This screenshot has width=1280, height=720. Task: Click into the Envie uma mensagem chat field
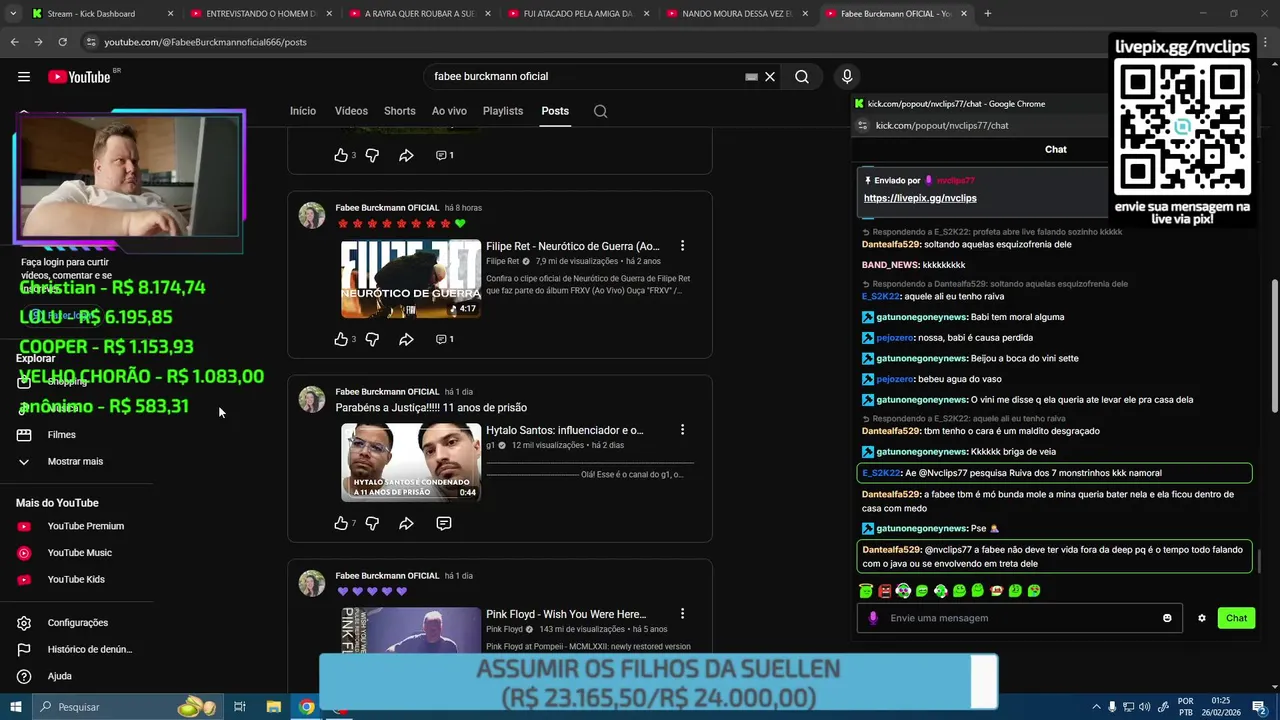(1020, 618)
